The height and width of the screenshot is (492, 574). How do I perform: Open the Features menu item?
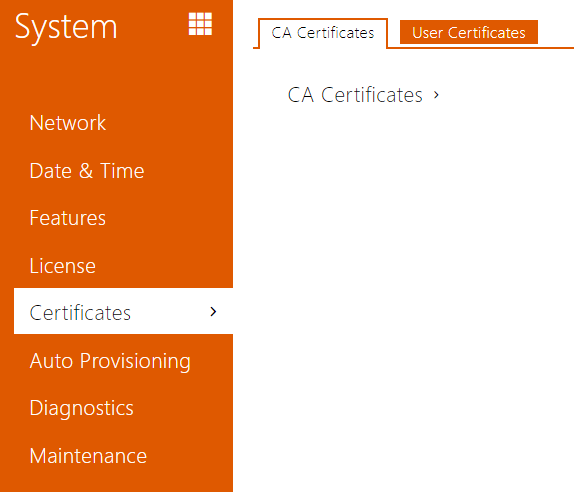[67, 218]
